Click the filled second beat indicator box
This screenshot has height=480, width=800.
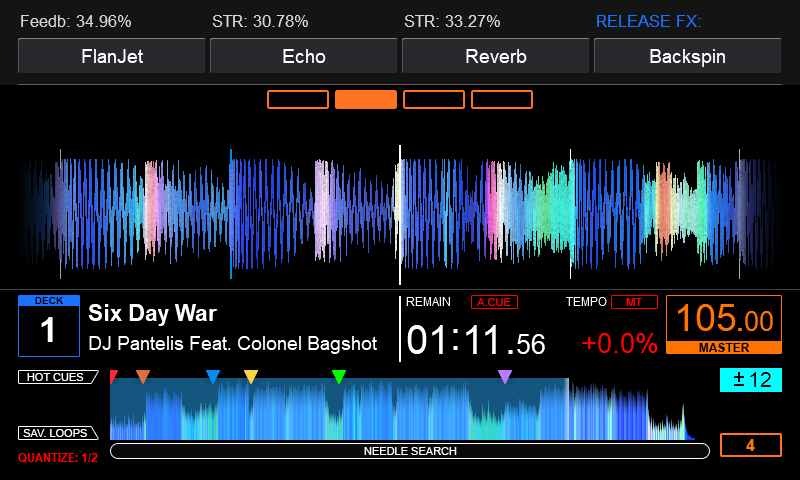click(366, 99)
